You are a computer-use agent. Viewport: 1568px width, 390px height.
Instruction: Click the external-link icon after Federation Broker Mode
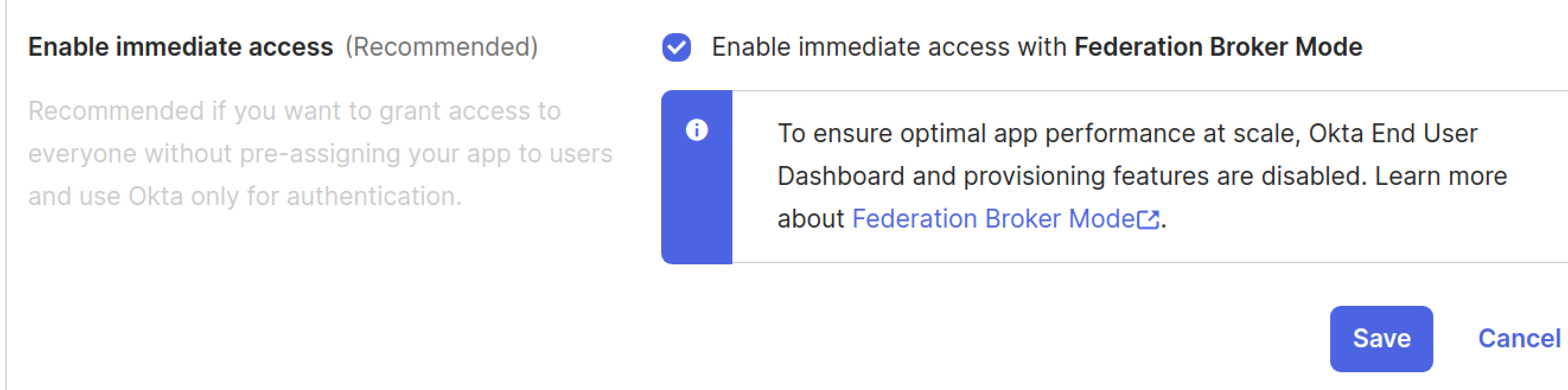tap(1148, 220)
